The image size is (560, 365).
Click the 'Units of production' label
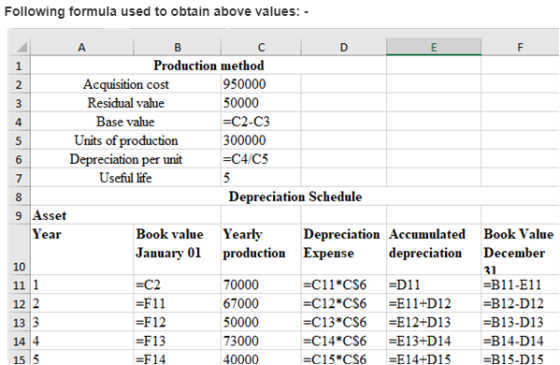126,140
